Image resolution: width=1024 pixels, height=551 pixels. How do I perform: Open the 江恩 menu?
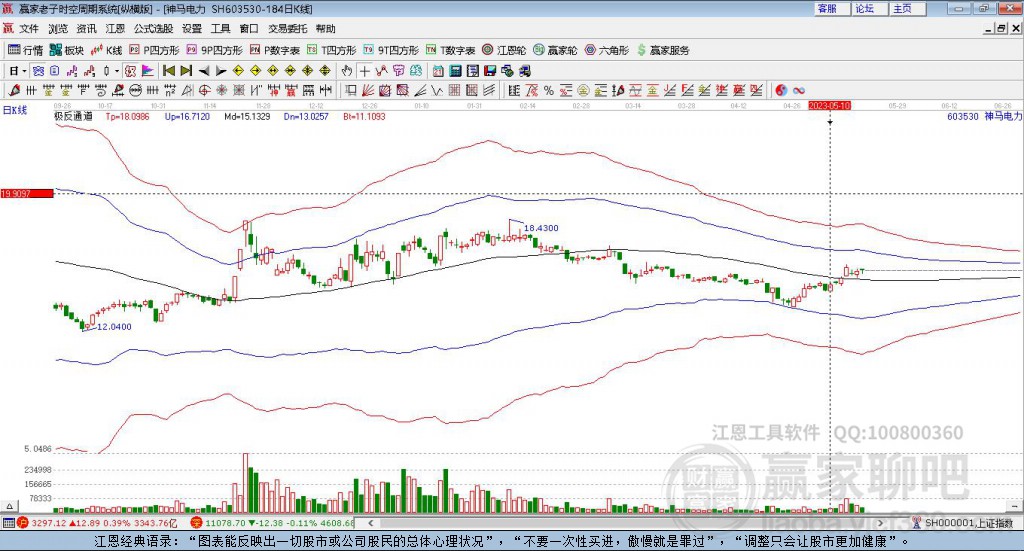point(115,29)
